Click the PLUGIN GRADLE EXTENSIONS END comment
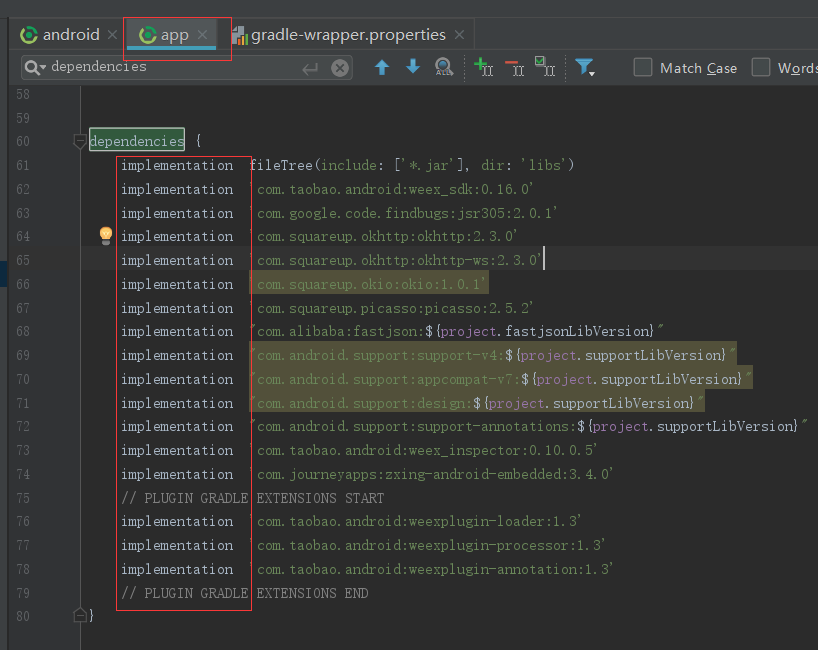Viewport: 818px width, 650px height. coord(245,593)
